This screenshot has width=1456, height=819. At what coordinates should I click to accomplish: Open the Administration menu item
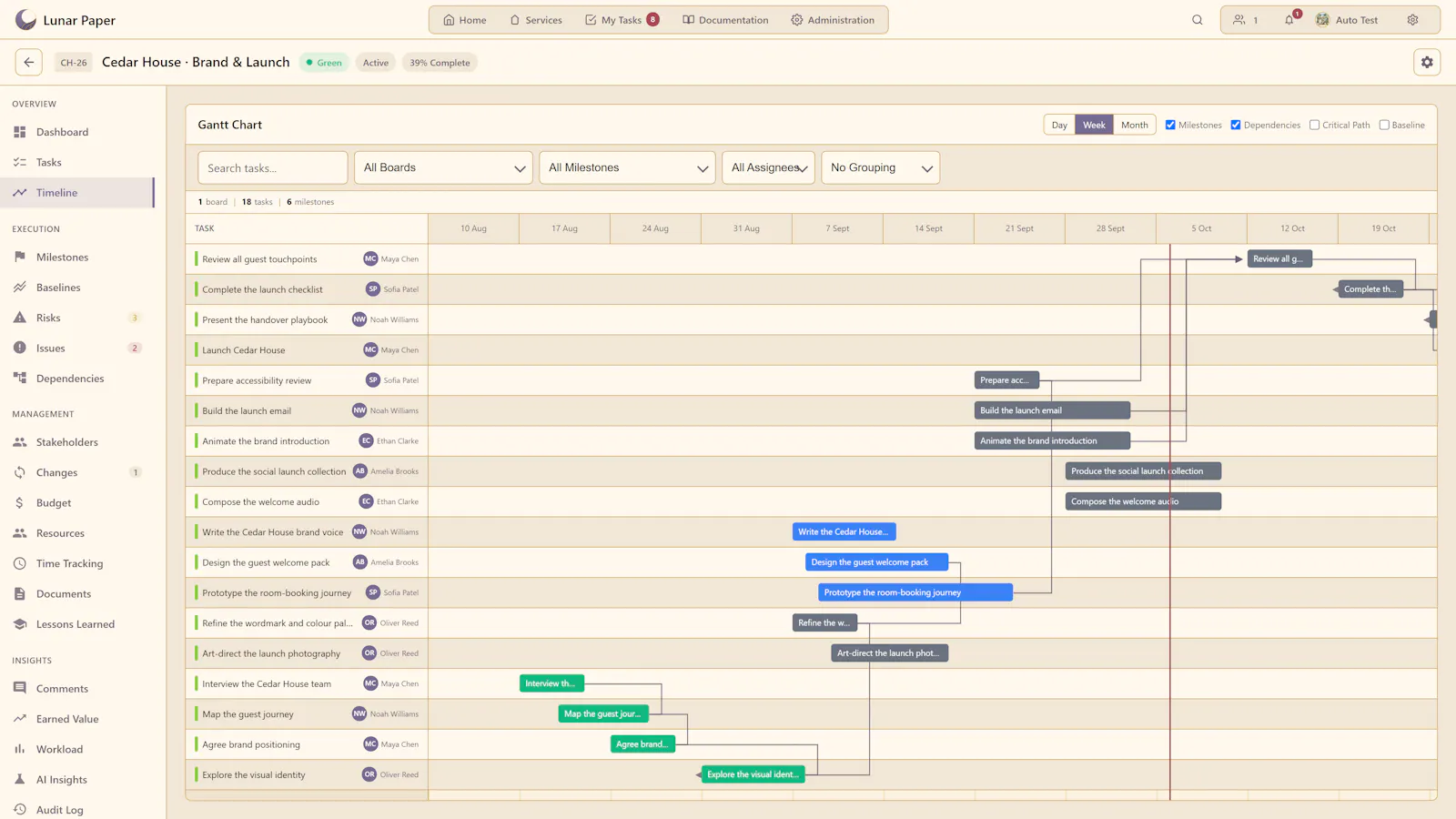pyautogui.click(x=833, y=20)
